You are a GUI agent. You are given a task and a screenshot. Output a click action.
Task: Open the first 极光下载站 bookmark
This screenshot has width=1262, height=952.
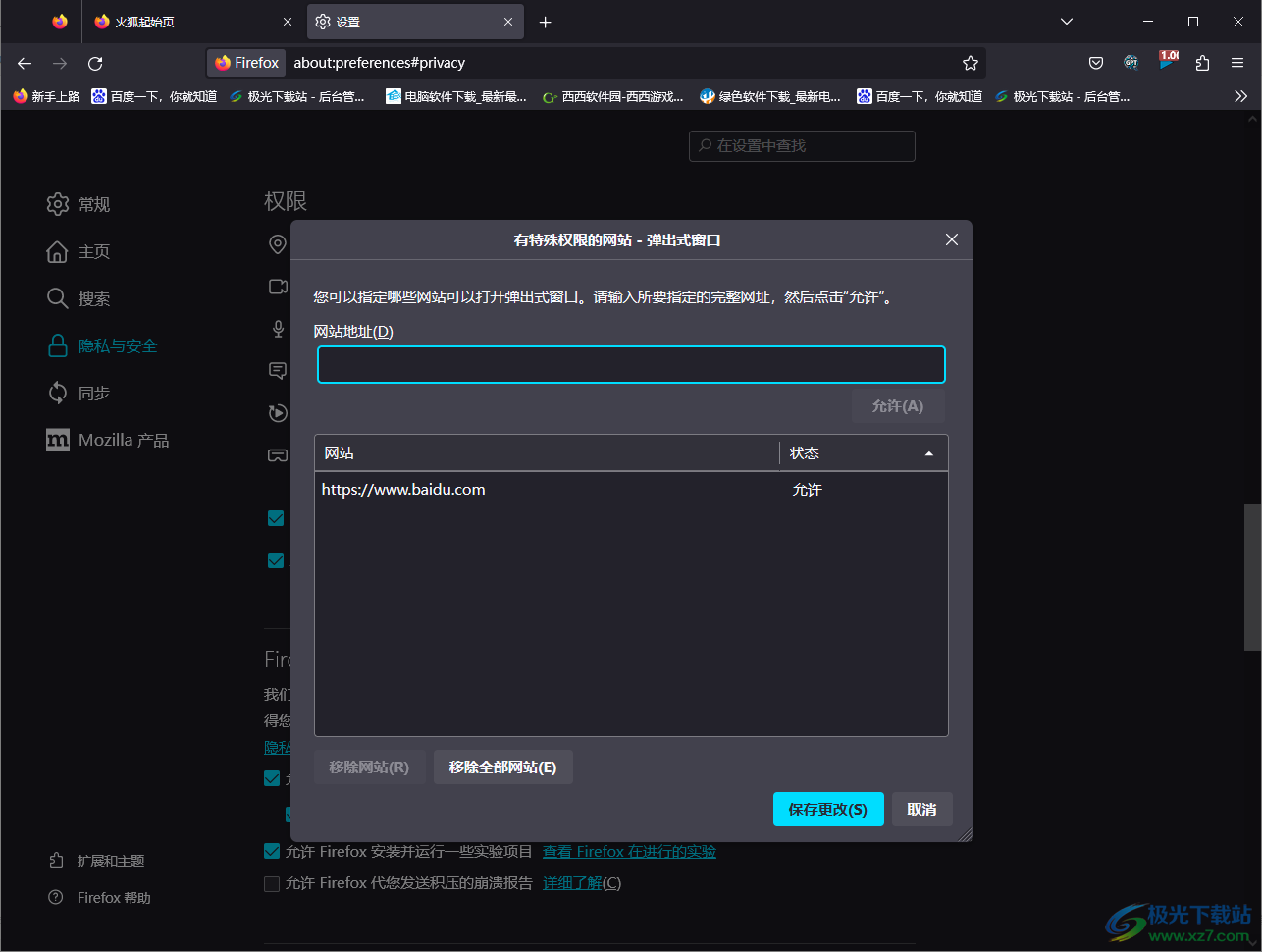tap(297, 96)
